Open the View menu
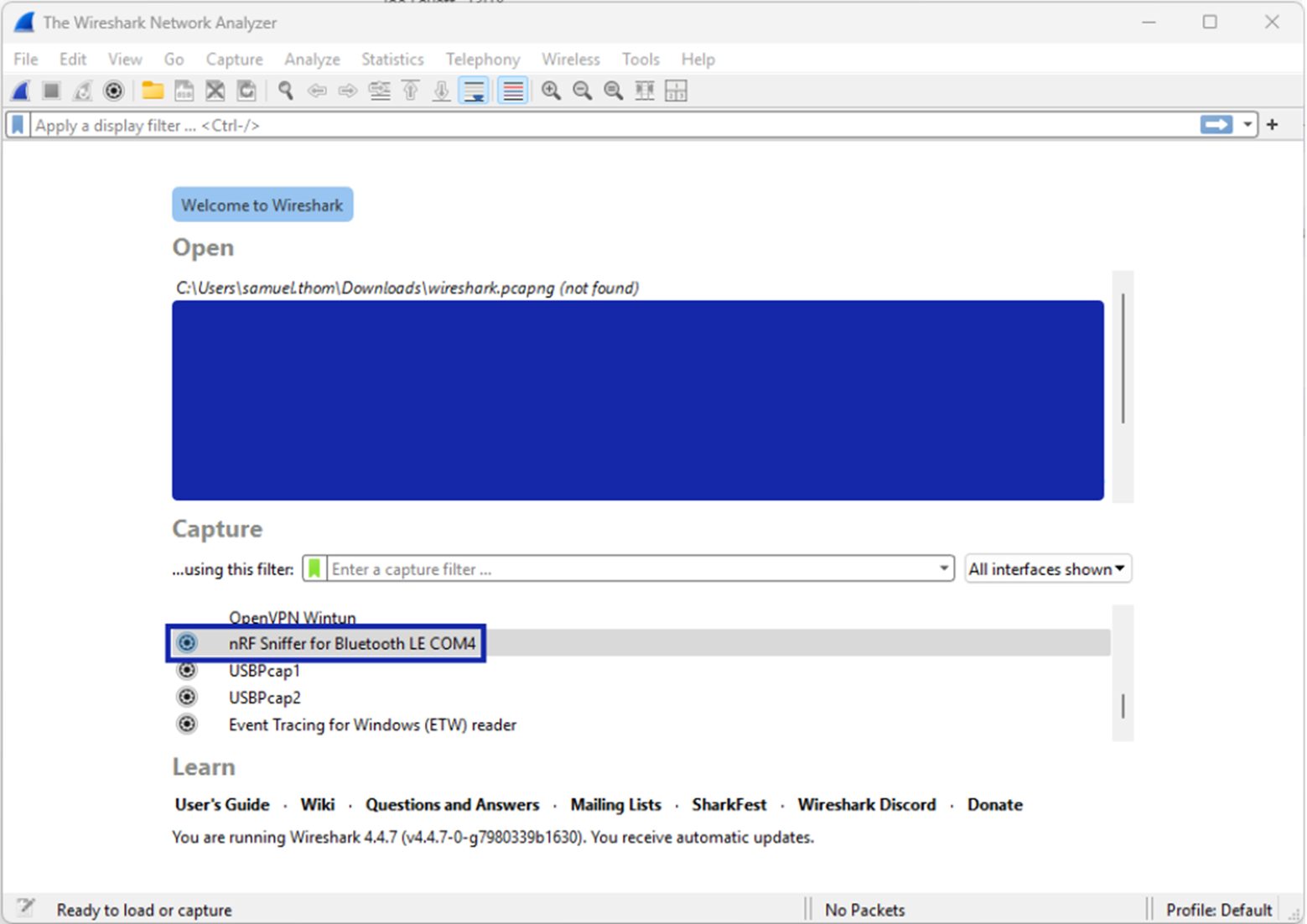 [125, 59]
